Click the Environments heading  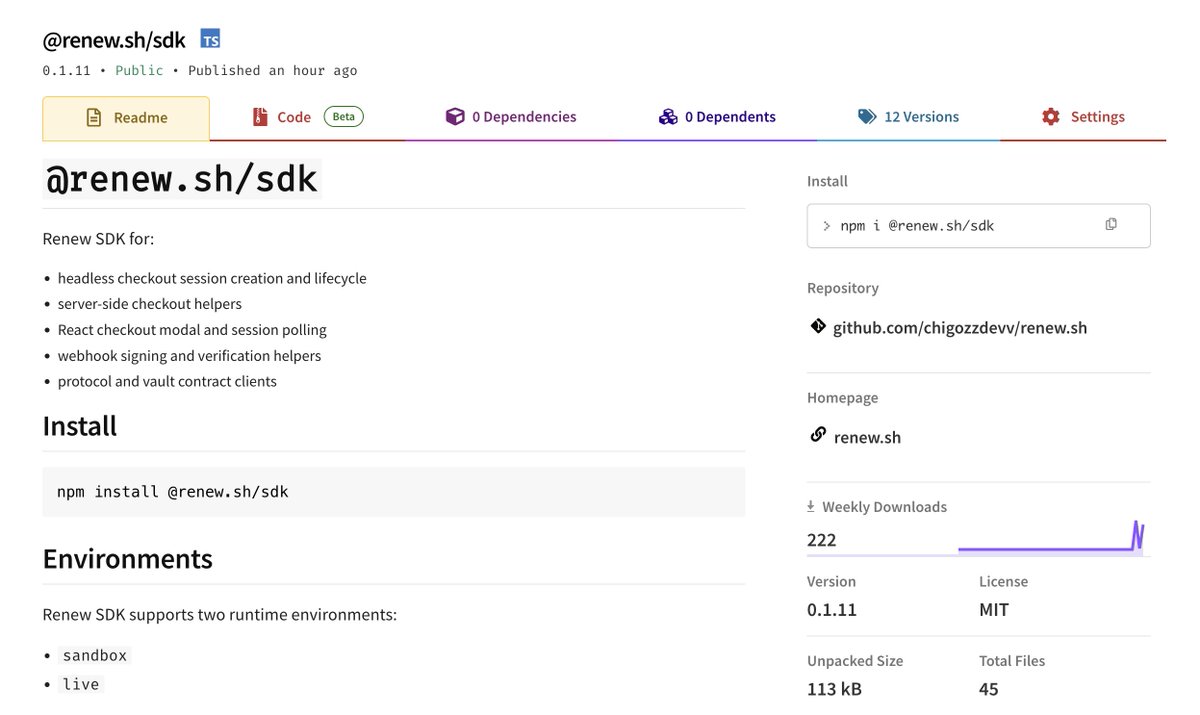point(127,558)
